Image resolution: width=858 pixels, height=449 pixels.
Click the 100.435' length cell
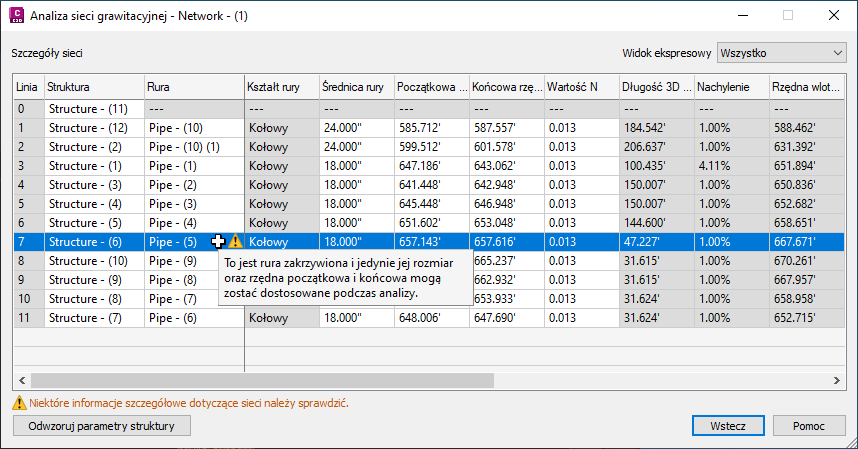point(657,166)
